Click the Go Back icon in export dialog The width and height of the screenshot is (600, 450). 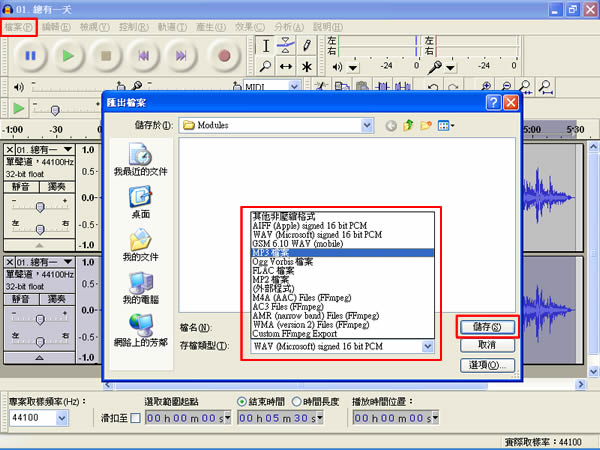[391, 126]
